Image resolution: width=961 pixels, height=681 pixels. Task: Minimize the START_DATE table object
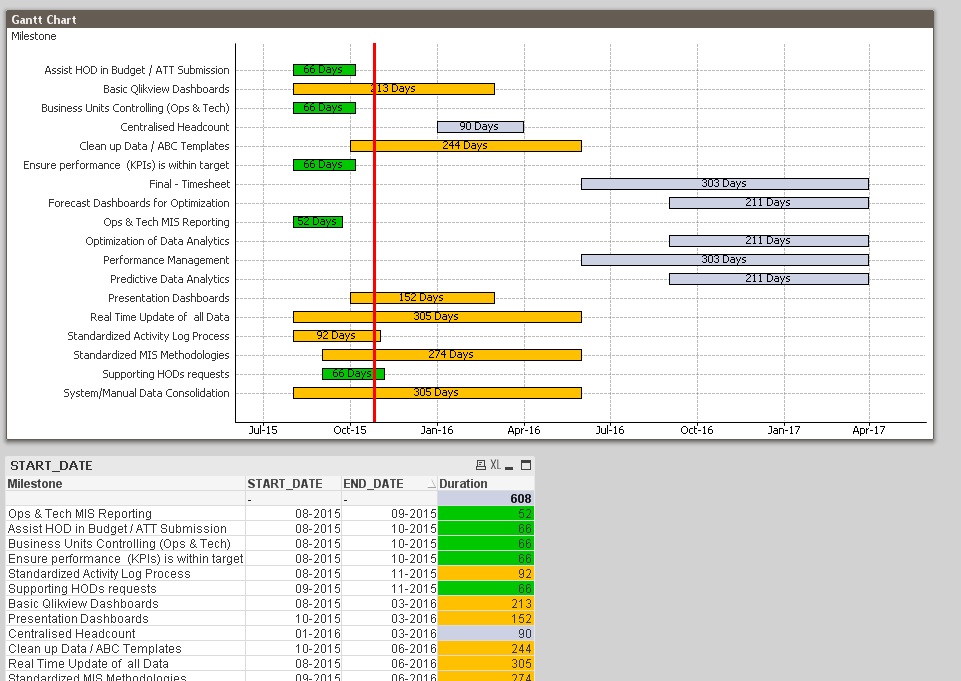pyautogui.click(x=510, y=466)
